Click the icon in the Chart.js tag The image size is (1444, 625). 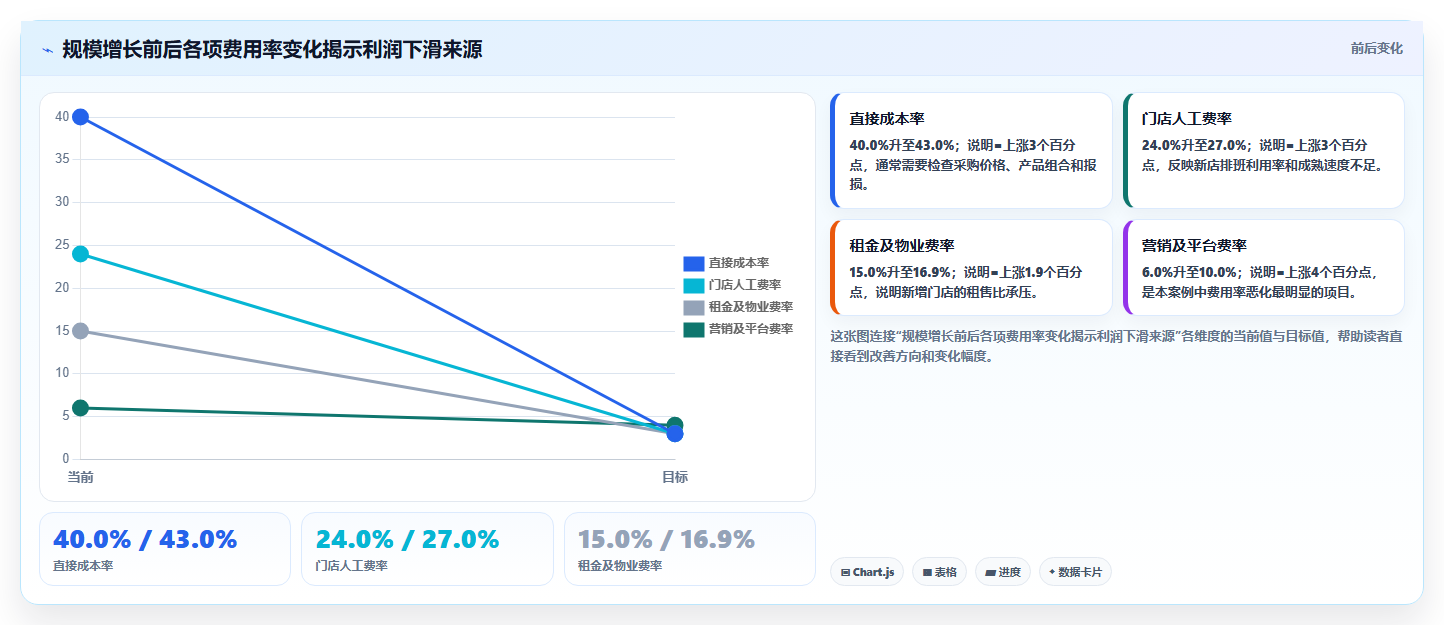(x=846, y=573)
